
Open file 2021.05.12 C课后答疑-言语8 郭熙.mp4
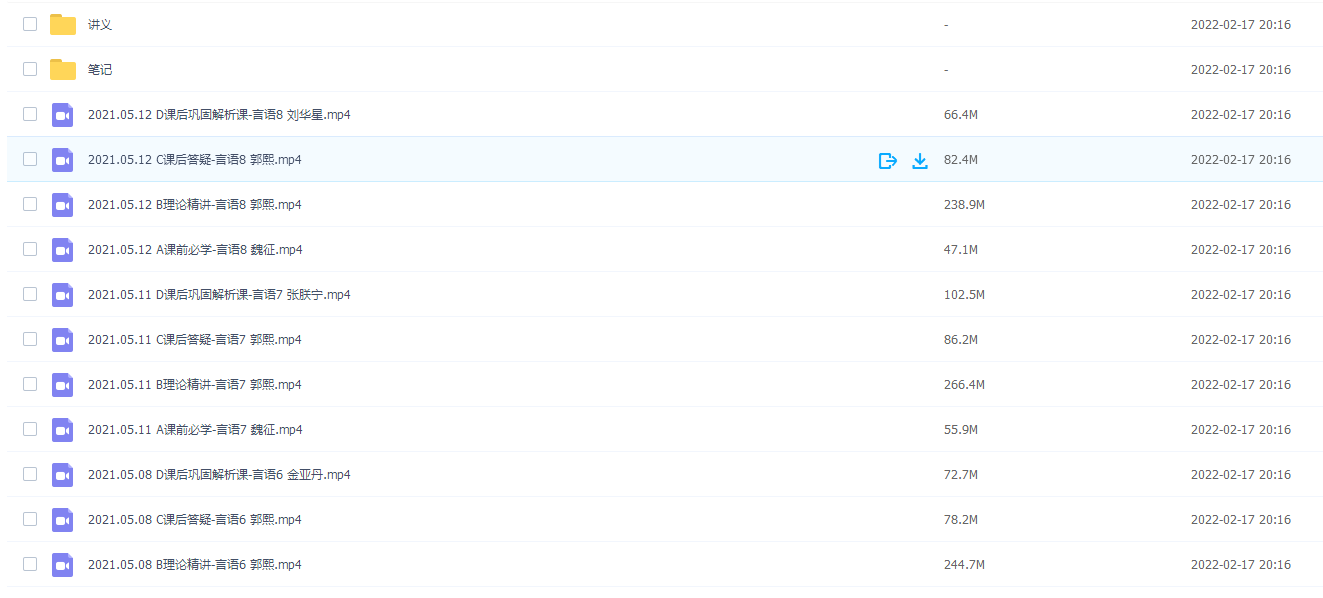pos(195,160)
